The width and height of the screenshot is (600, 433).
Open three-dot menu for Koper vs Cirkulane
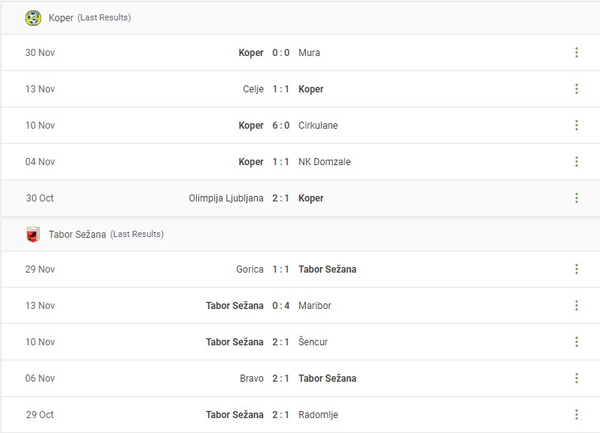click(576, 125)
